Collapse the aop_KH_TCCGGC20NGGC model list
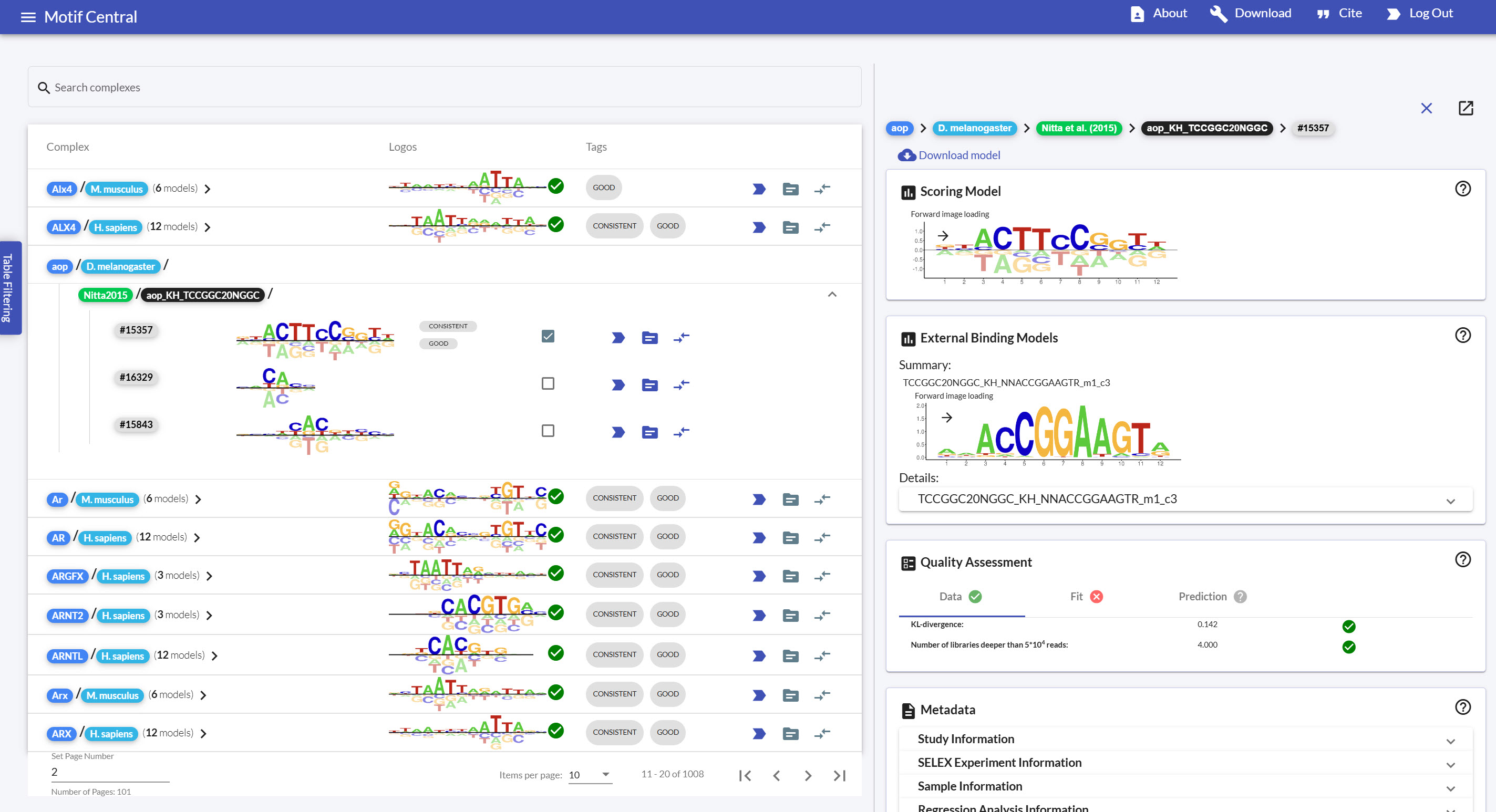This screenshot has width=1496, height=812. point(832,294)
